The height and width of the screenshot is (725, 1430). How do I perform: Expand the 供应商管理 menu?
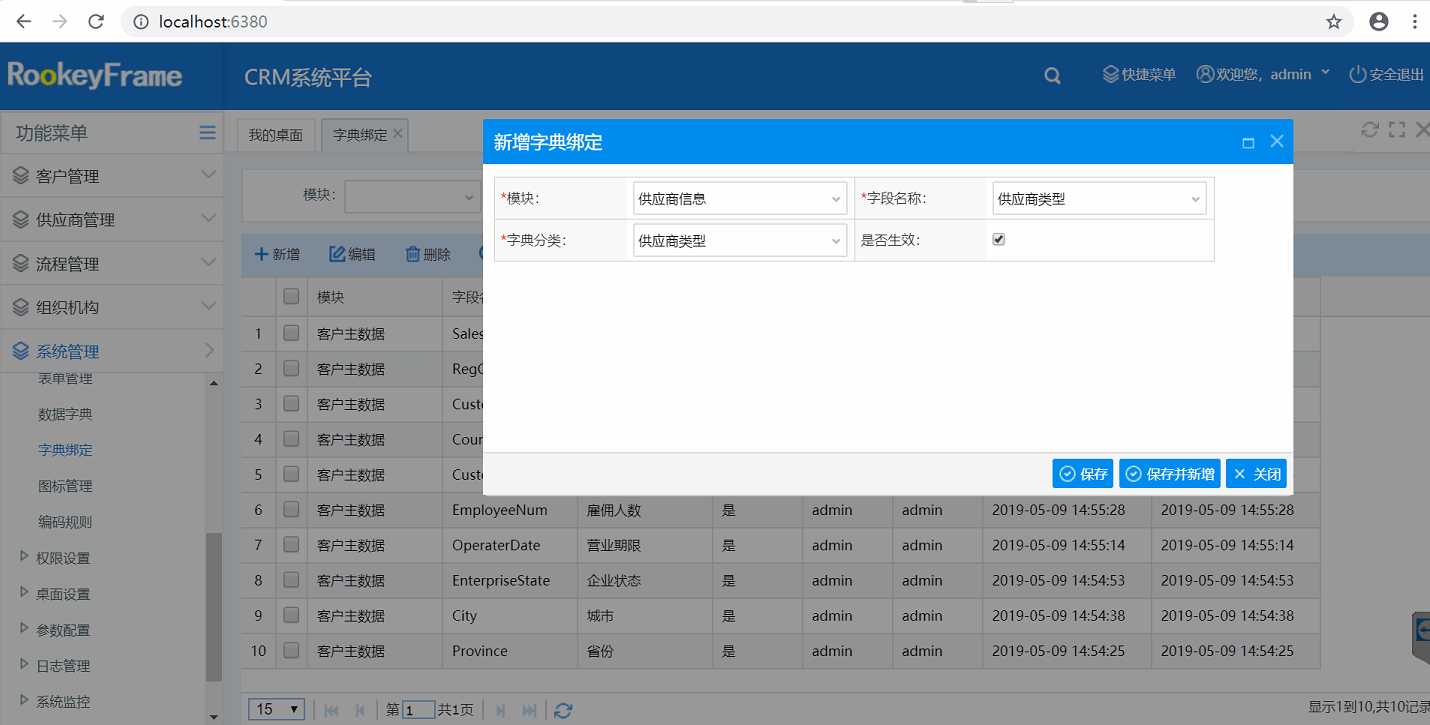110,220
